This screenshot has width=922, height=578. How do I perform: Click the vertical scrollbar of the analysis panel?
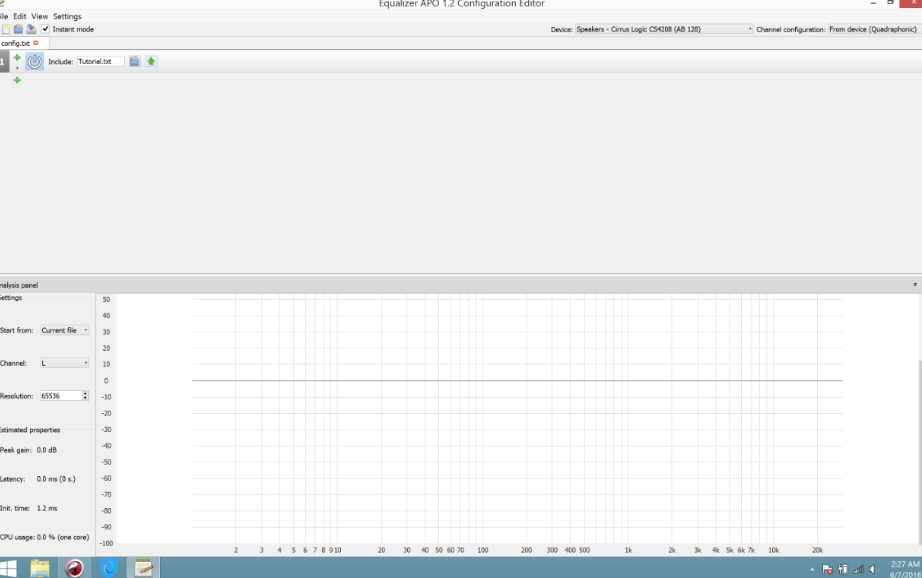[x=919, y=453]
